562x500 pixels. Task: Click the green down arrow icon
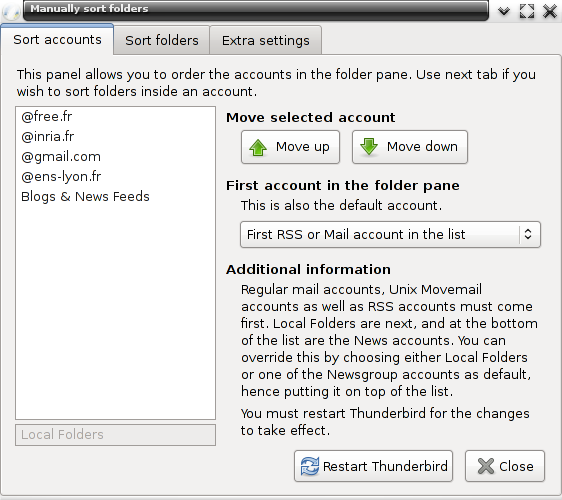point(369,147)
